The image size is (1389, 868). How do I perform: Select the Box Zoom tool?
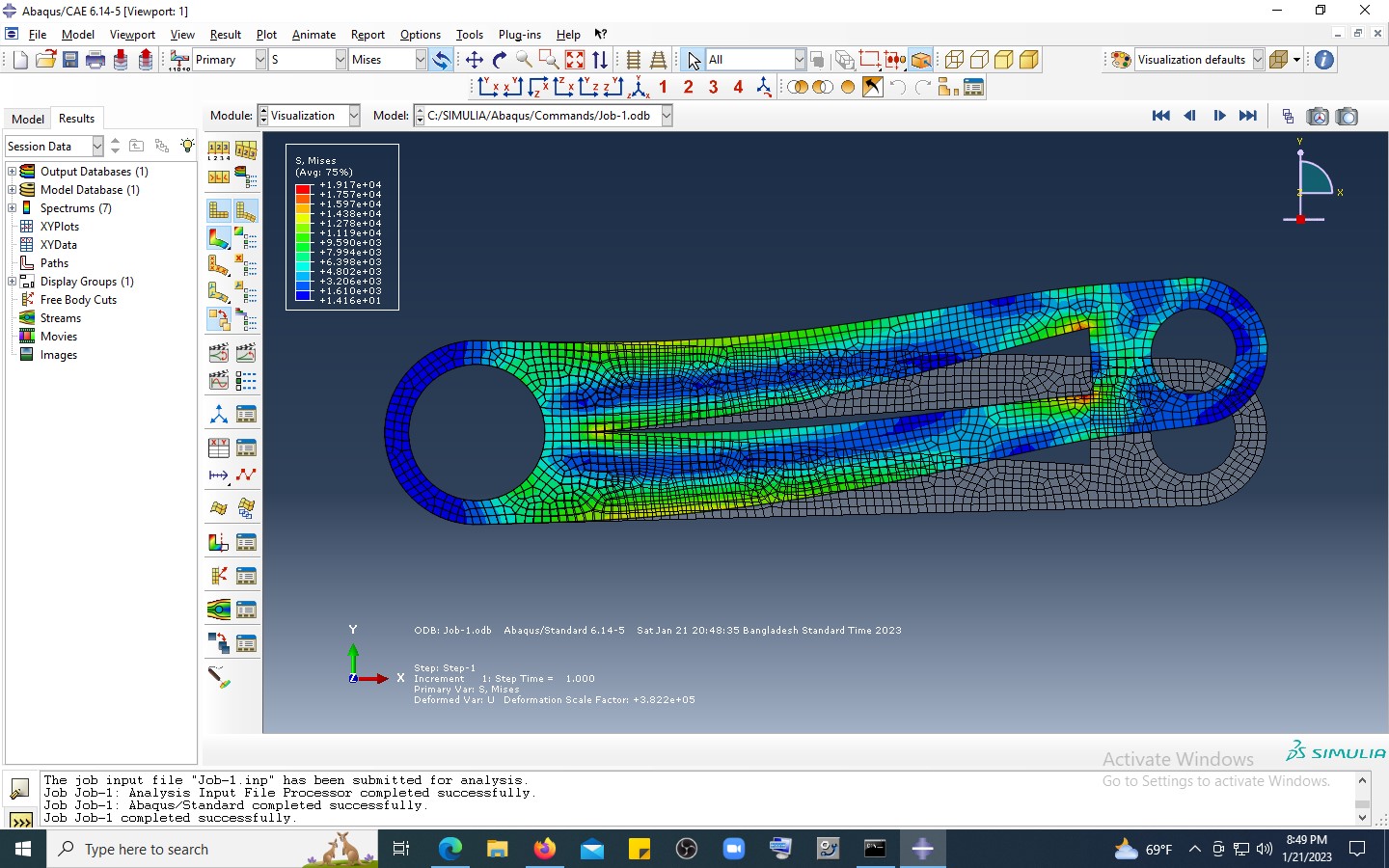pos(550,60)
